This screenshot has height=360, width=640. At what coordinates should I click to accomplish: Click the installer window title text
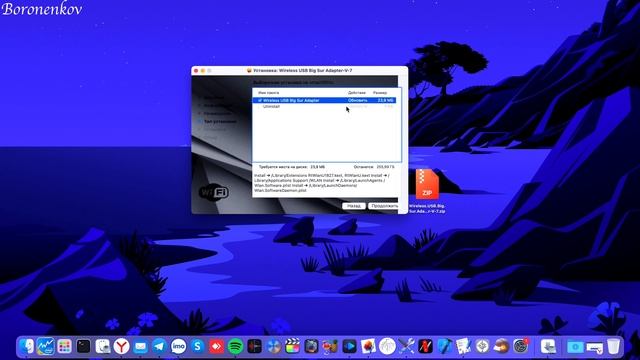pos(302,70)
